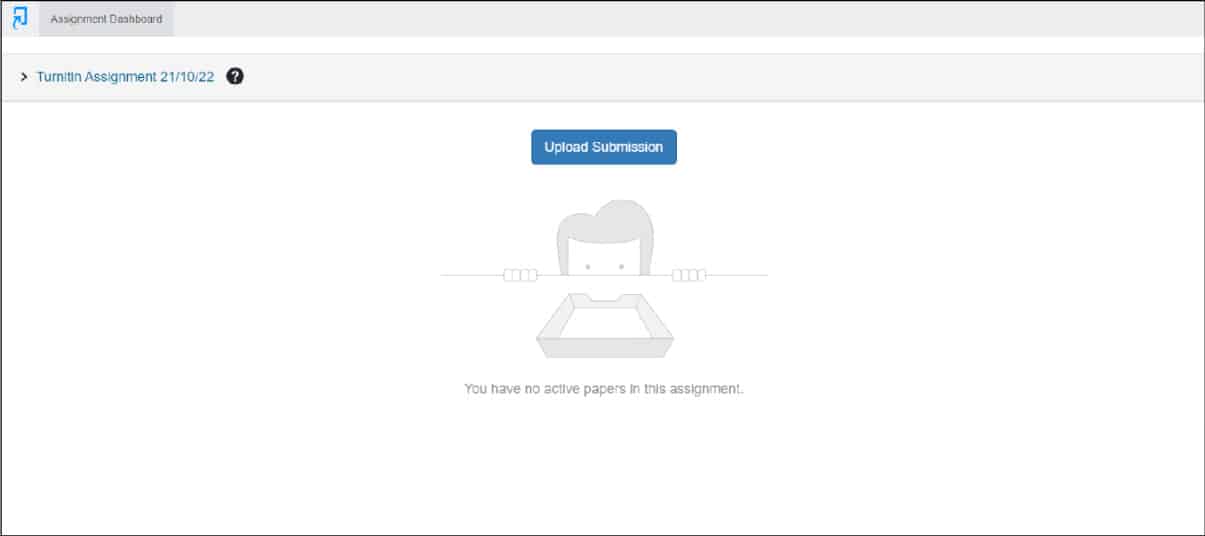This screenshot has height=536, width=1205.
Task: Click the character's left hand graphic
Action: pos(520,275)
